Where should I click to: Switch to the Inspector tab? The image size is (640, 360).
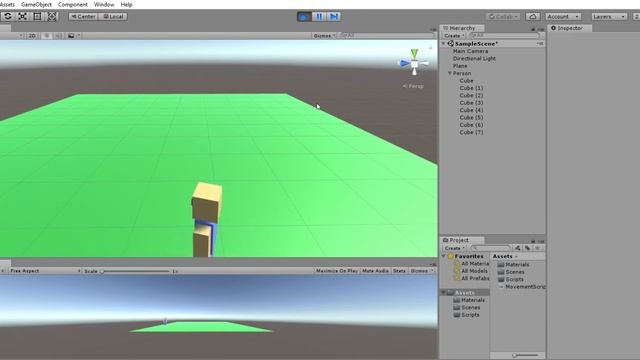point(569,28)
